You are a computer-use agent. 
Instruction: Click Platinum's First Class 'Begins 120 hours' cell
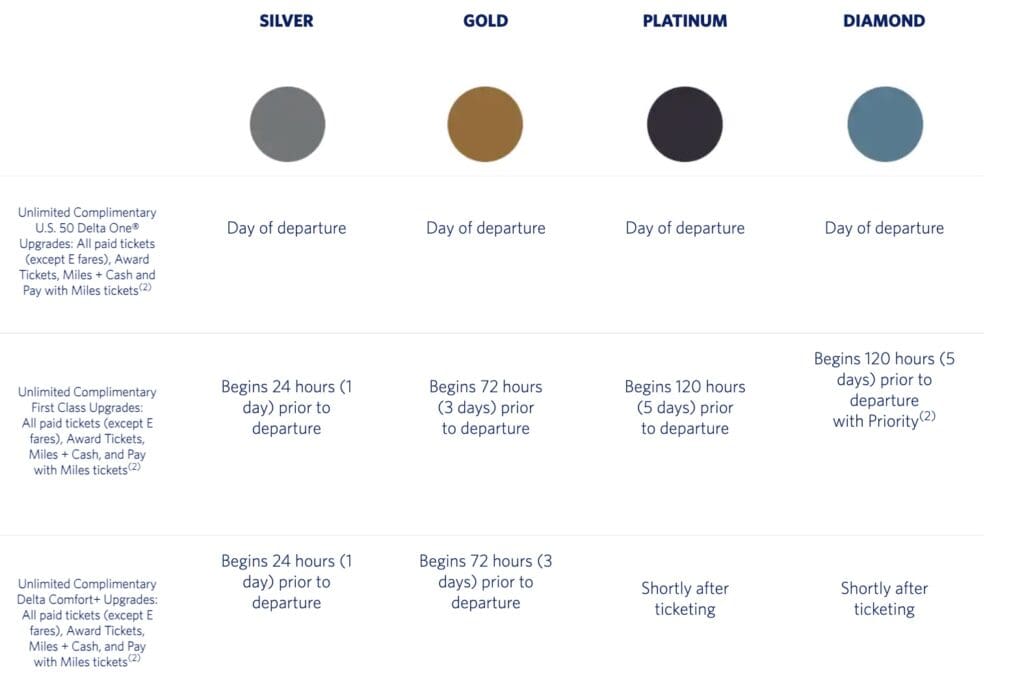685,407
